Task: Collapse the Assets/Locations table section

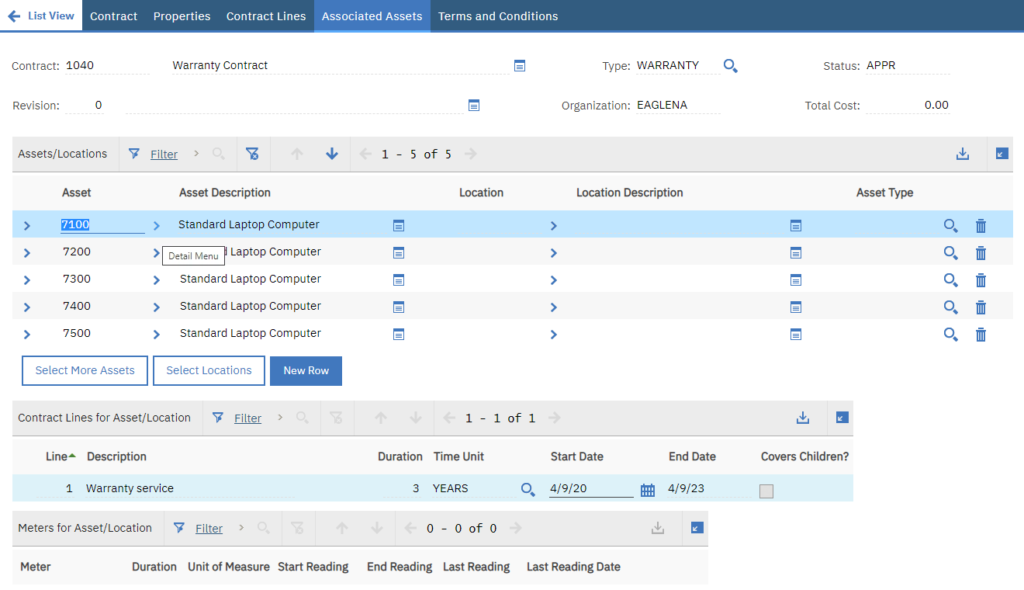Action: [1002, 154]
